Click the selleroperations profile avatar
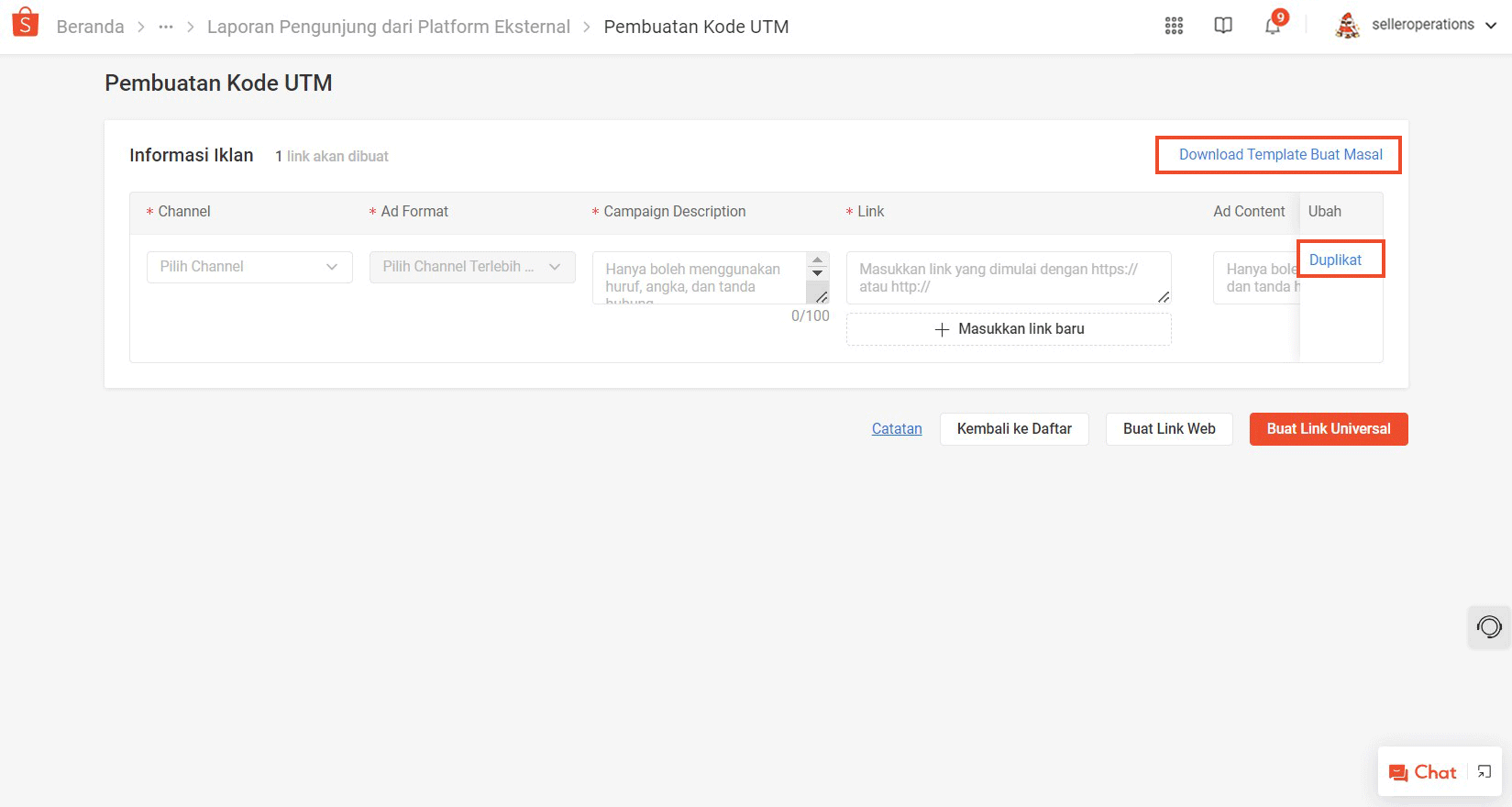The image size is (1512, 807). [x=1347, y=26]
